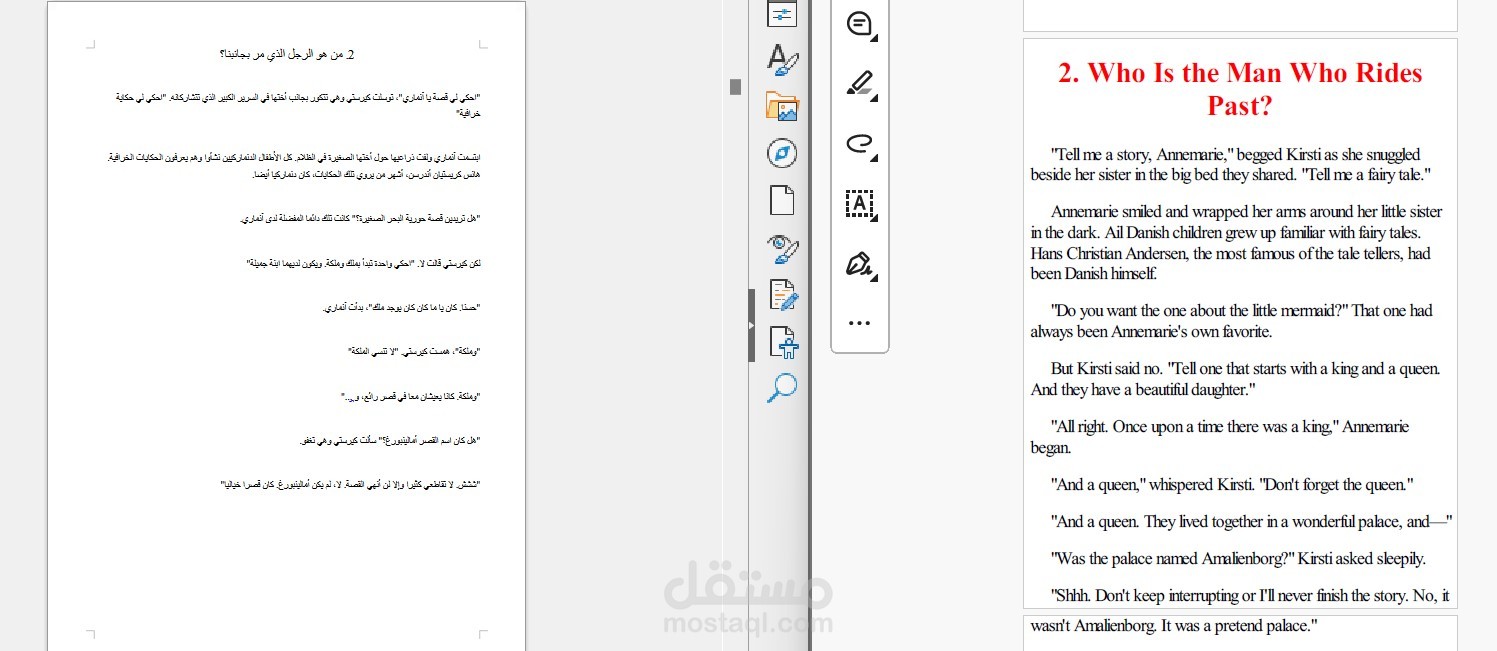Click the Arabic chapter title line starting with 2

287,55
